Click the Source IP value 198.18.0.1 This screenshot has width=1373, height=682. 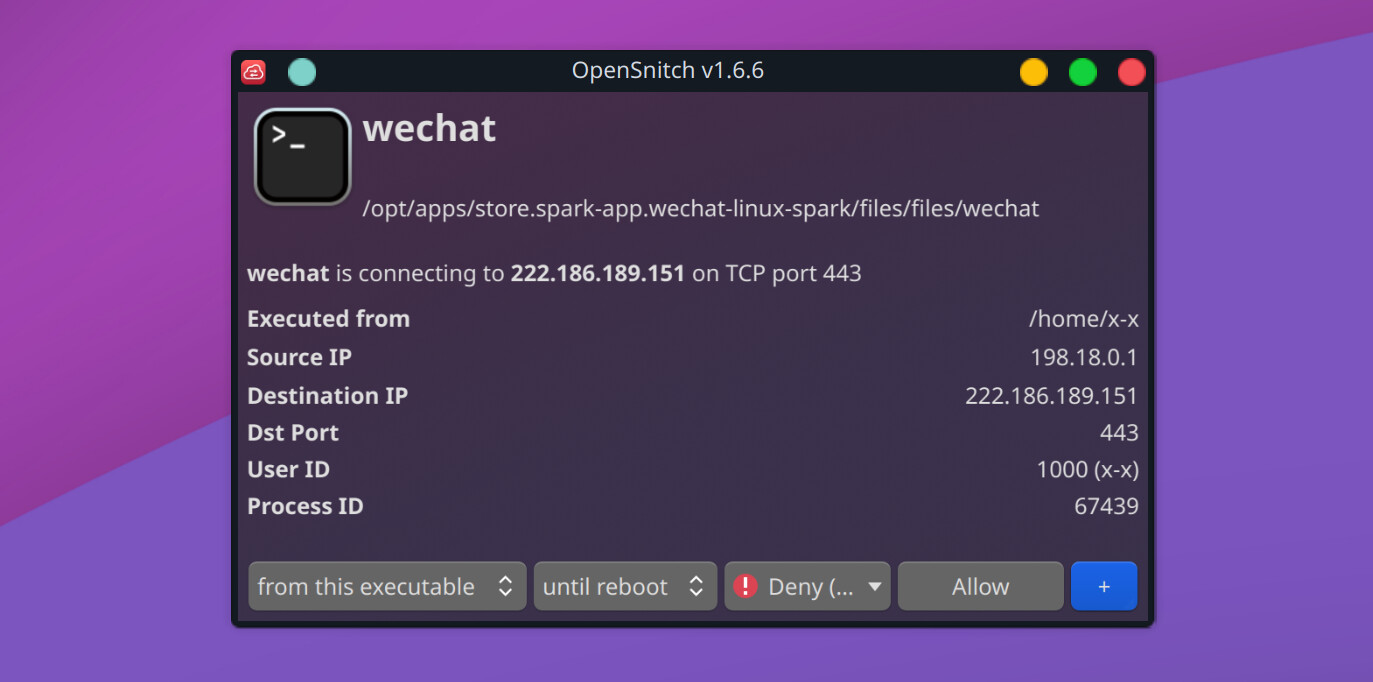point(1084,358)
